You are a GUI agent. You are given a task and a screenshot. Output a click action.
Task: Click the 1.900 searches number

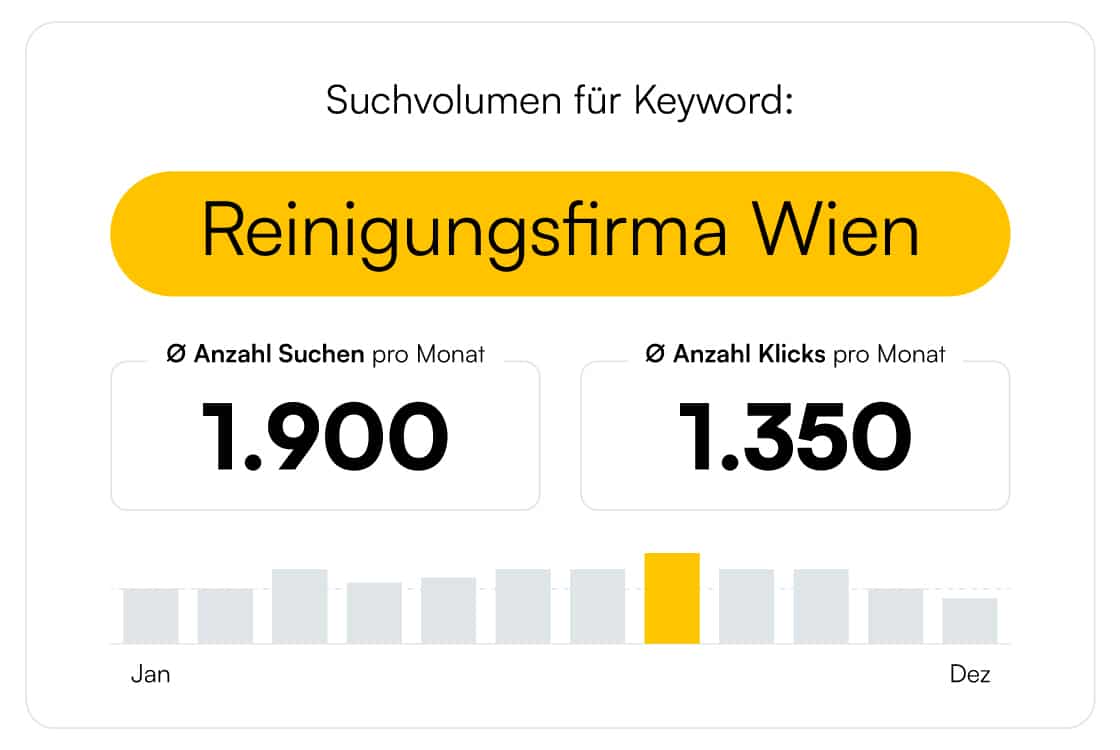(x=325, y=436)
